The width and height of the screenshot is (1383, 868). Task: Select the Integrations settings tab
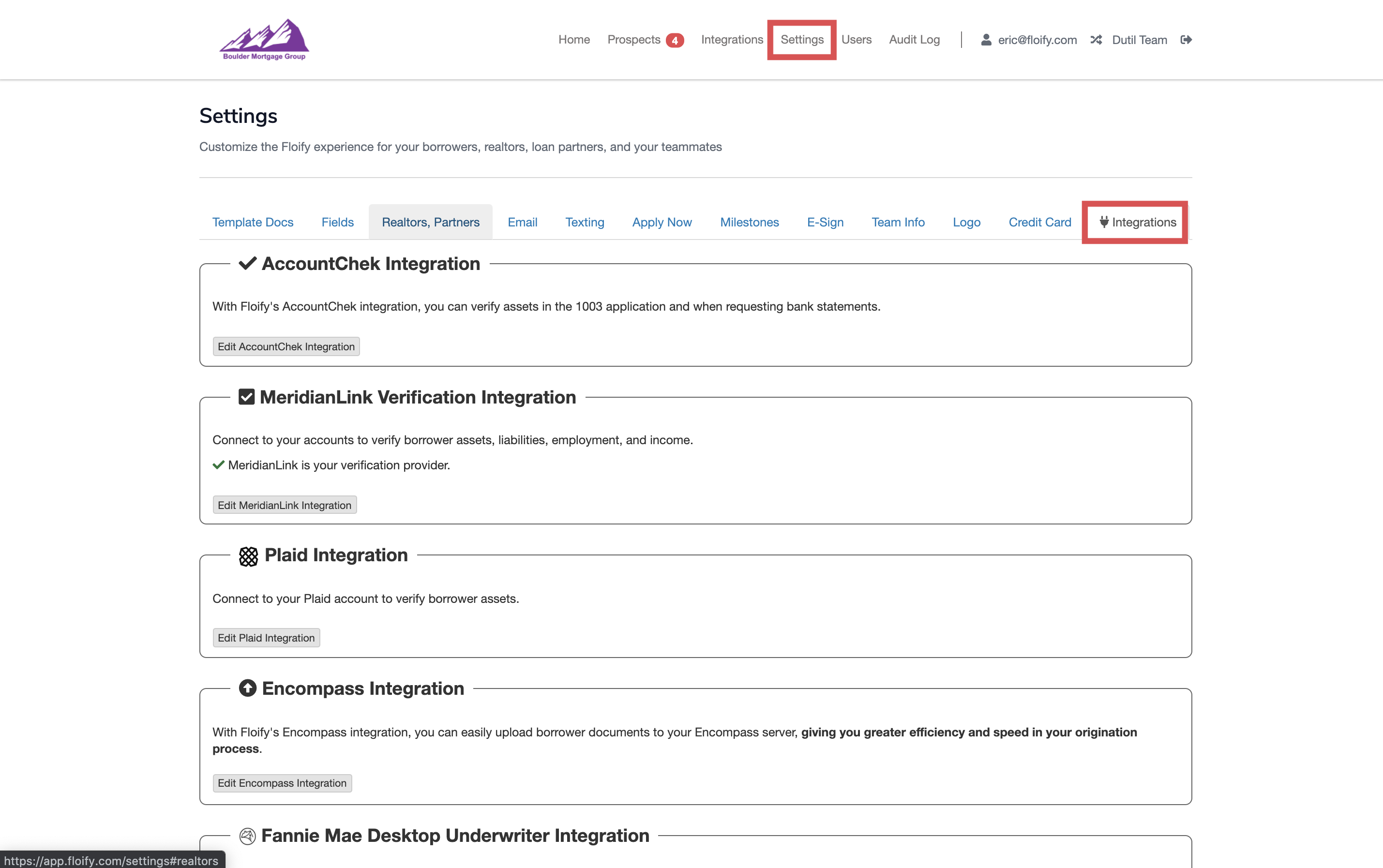click(1137, 222)
